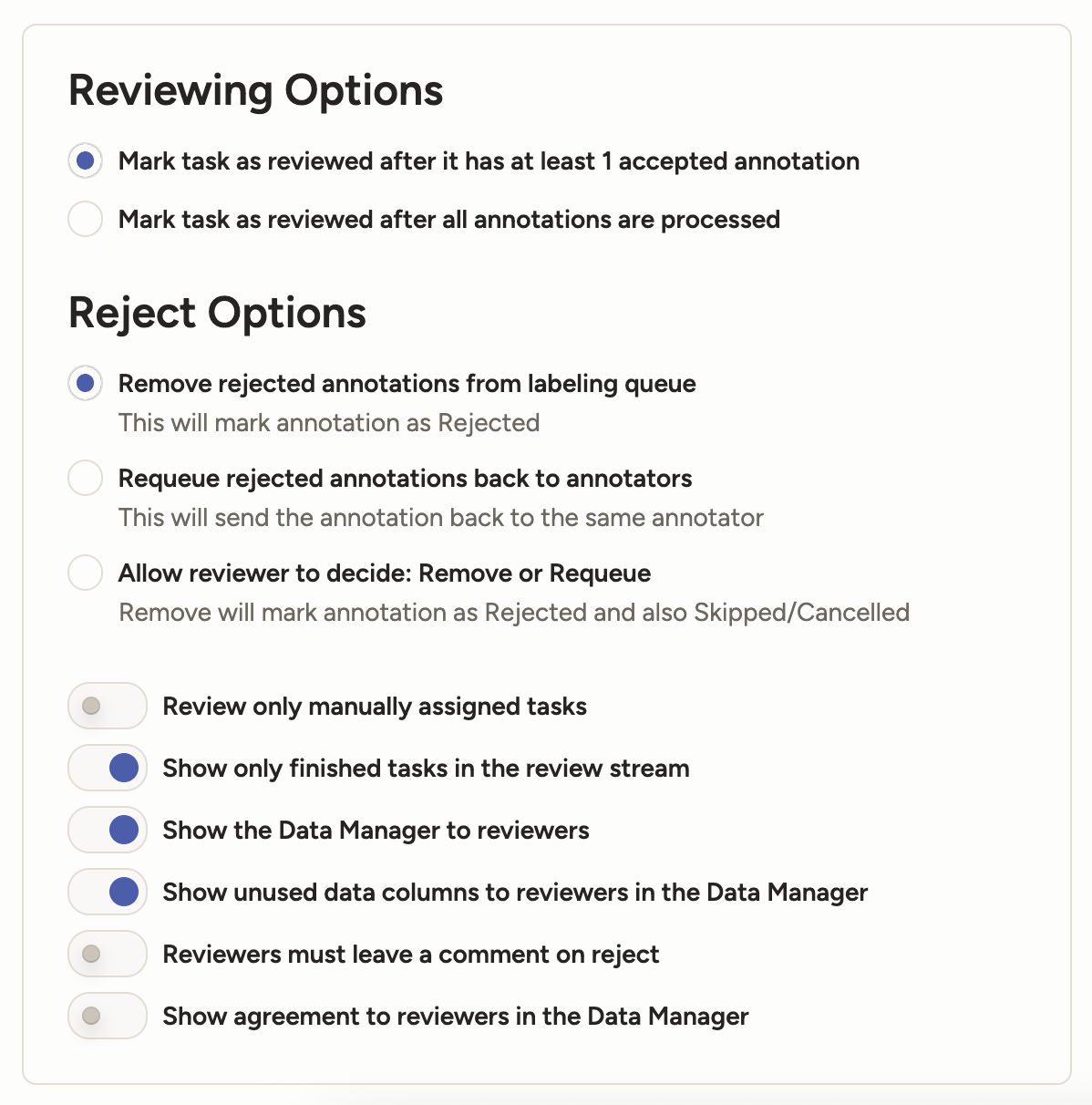
Task: Click the 'Allow reviewer to decide: Remove or Requeue' label text
Action: [385, 573]
